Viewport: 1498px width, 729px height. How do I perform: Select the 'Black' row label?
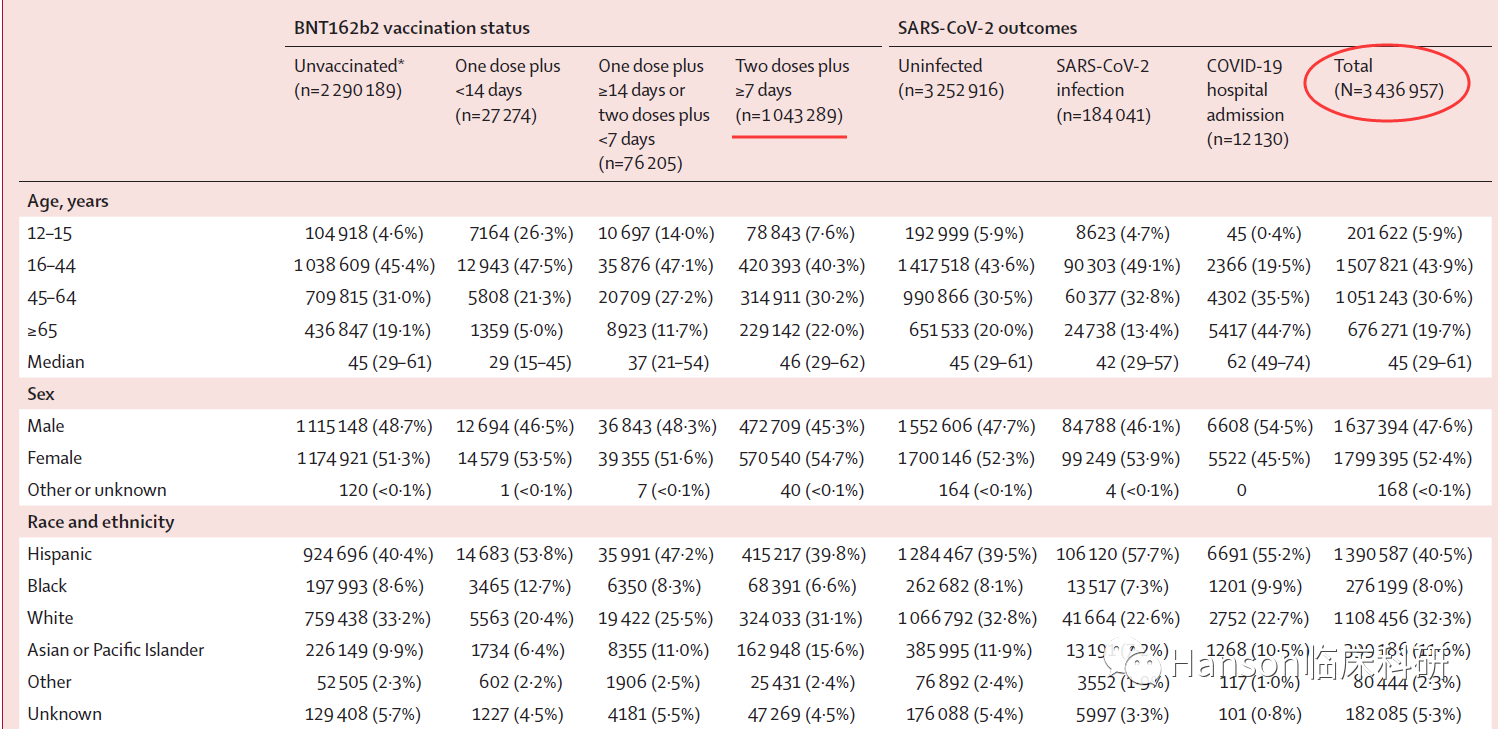[47, 586]
